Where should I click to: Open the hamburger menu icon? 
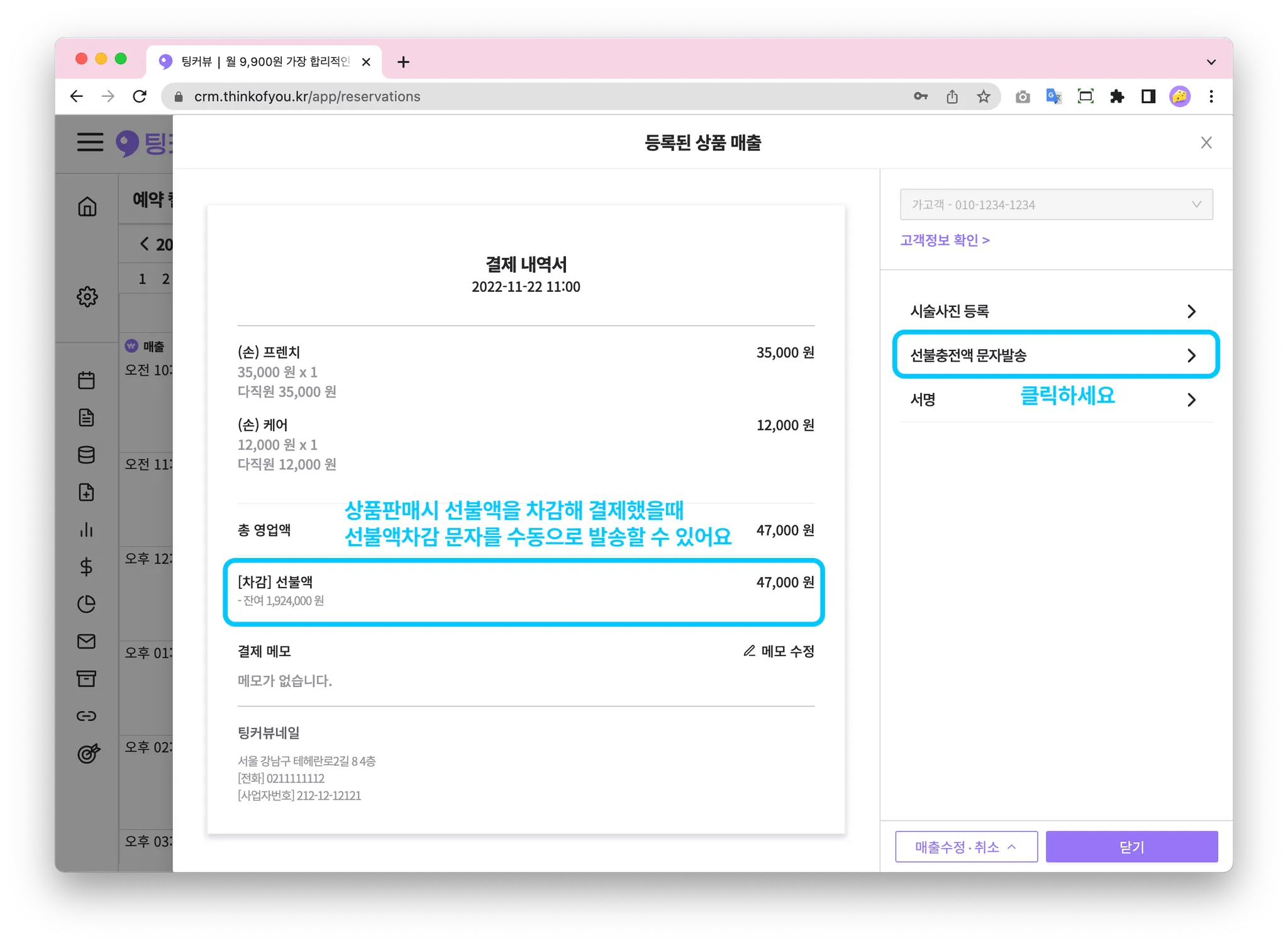point(90,142)
